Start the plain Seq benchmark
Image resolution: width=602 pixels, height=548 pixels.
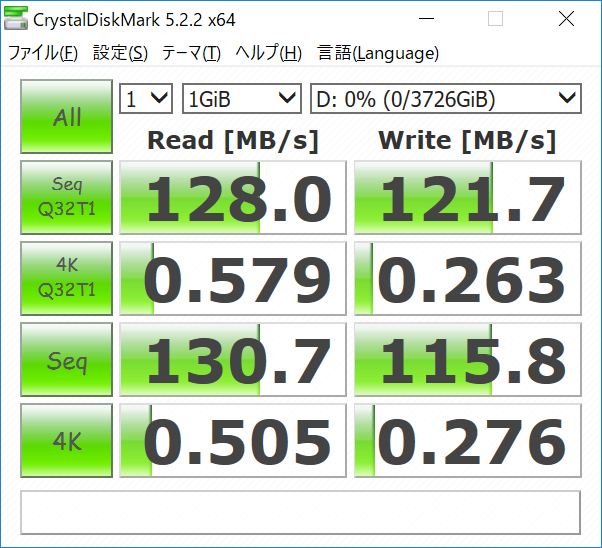point(66,359)
